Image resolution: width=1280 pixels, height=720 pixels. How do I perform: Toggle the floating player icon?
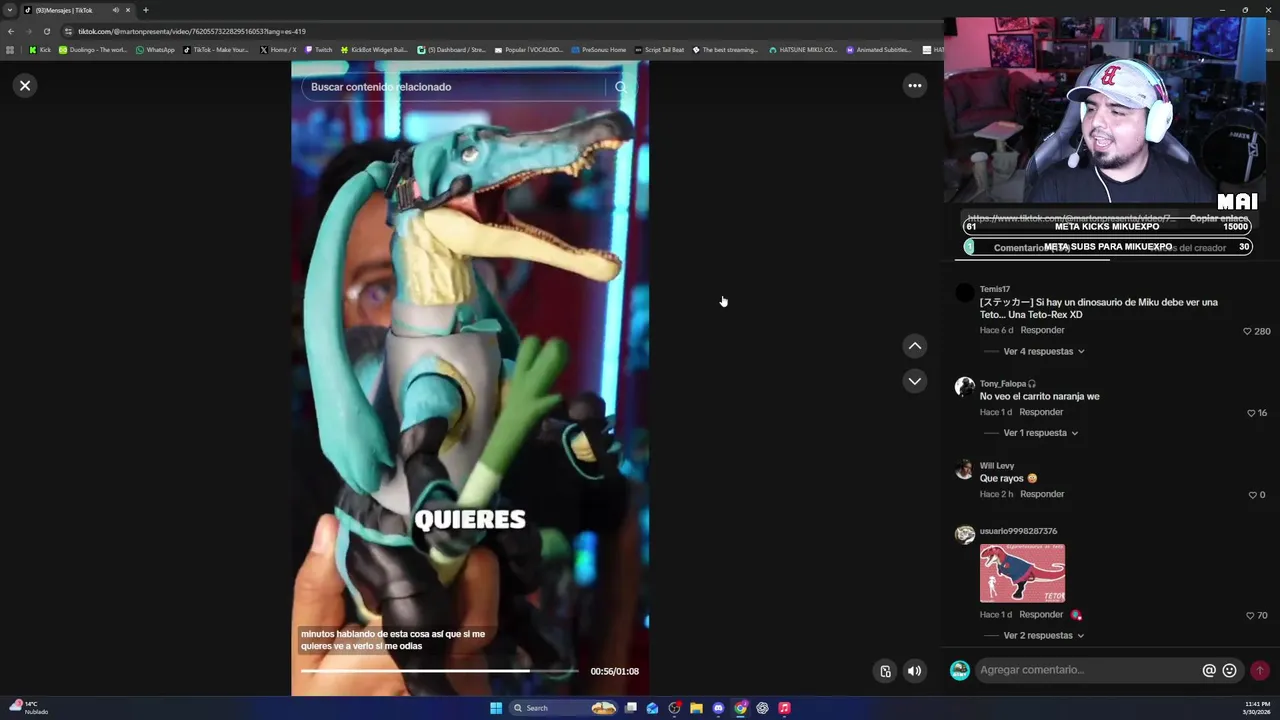[885, 671]
